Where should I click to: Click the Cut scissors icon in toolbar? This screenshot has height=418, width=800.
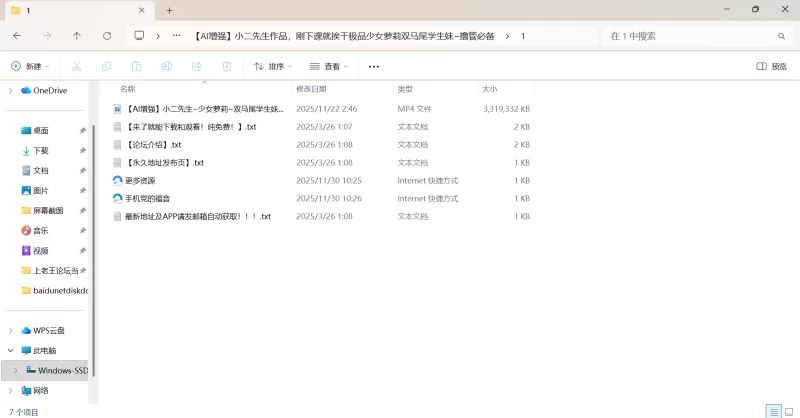point(76,66)
